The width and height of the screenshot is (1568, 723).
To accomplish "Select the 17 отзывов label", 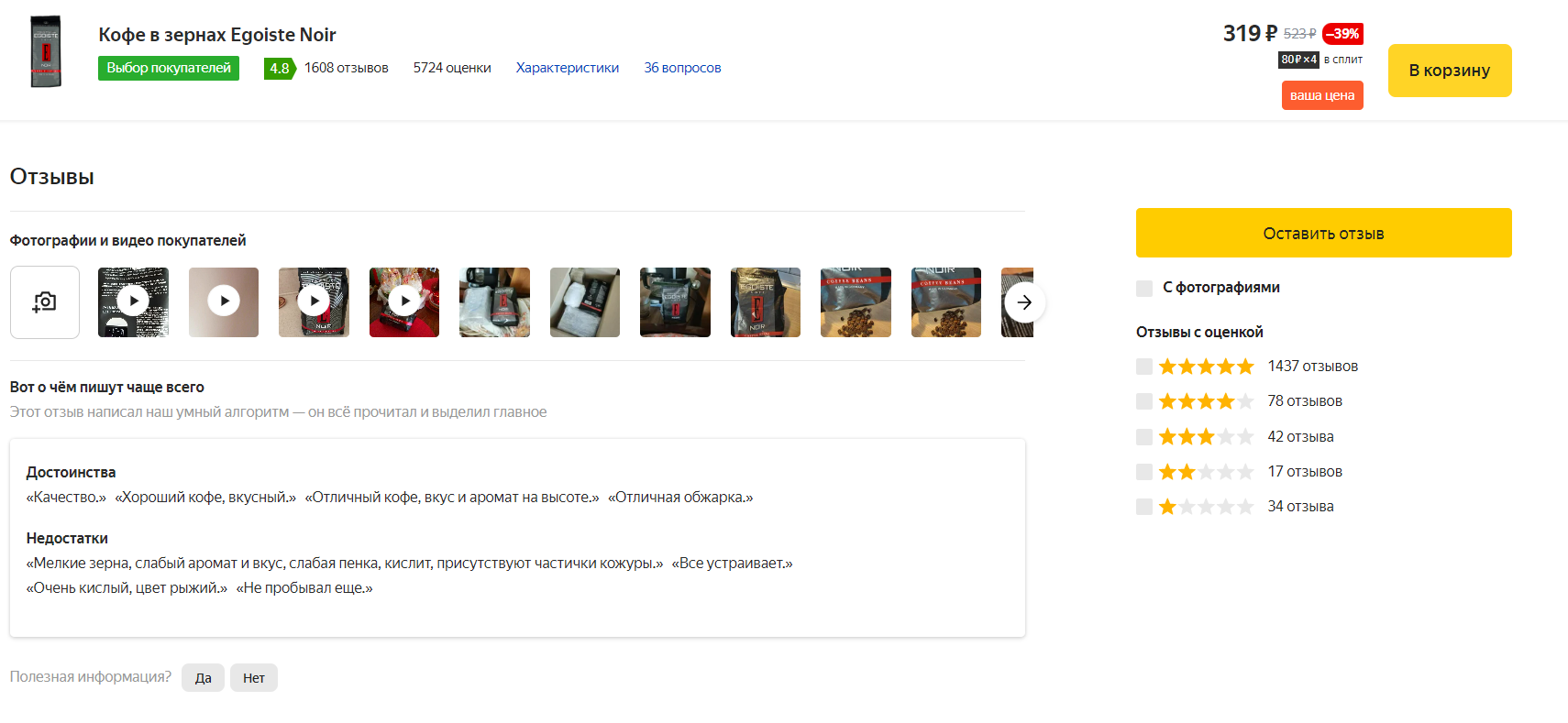I will (x=1305, y=472).
